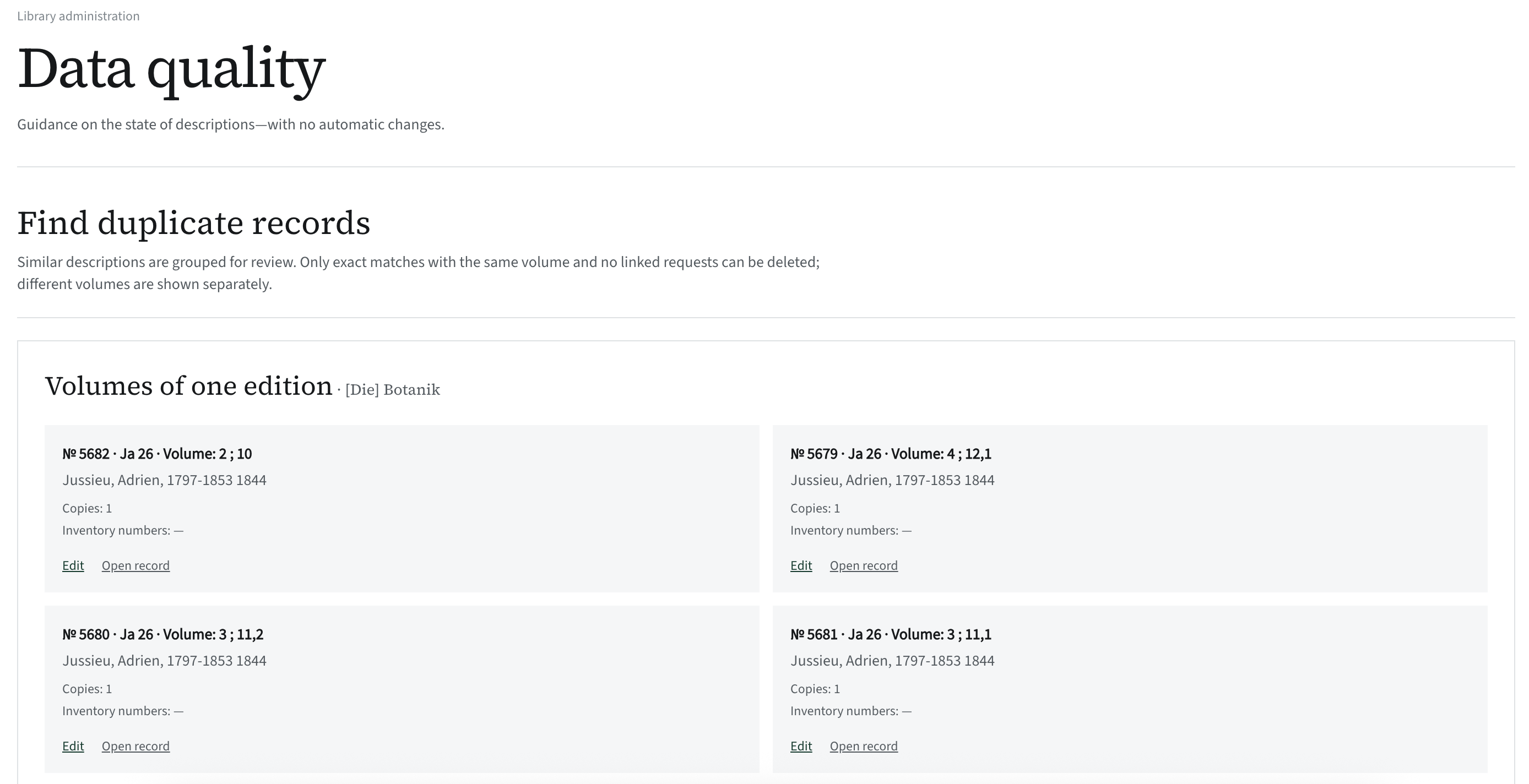Click the author line in card № 5681
Image resolution: width=1529 pixels, height=784 pixels.
tap(892, 661)
